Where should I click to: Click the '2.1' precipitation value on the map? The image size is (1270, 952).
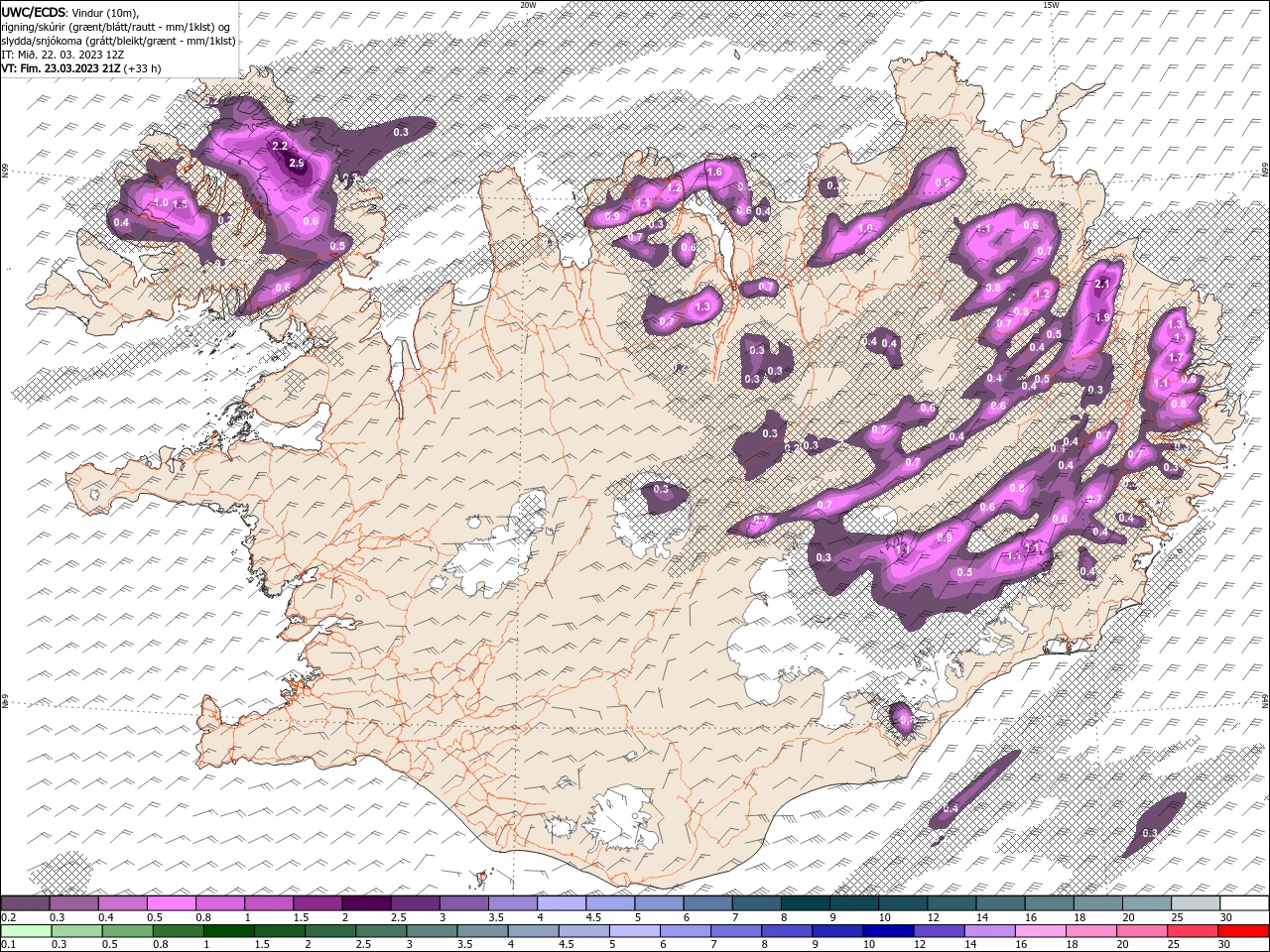point(1101,284)
